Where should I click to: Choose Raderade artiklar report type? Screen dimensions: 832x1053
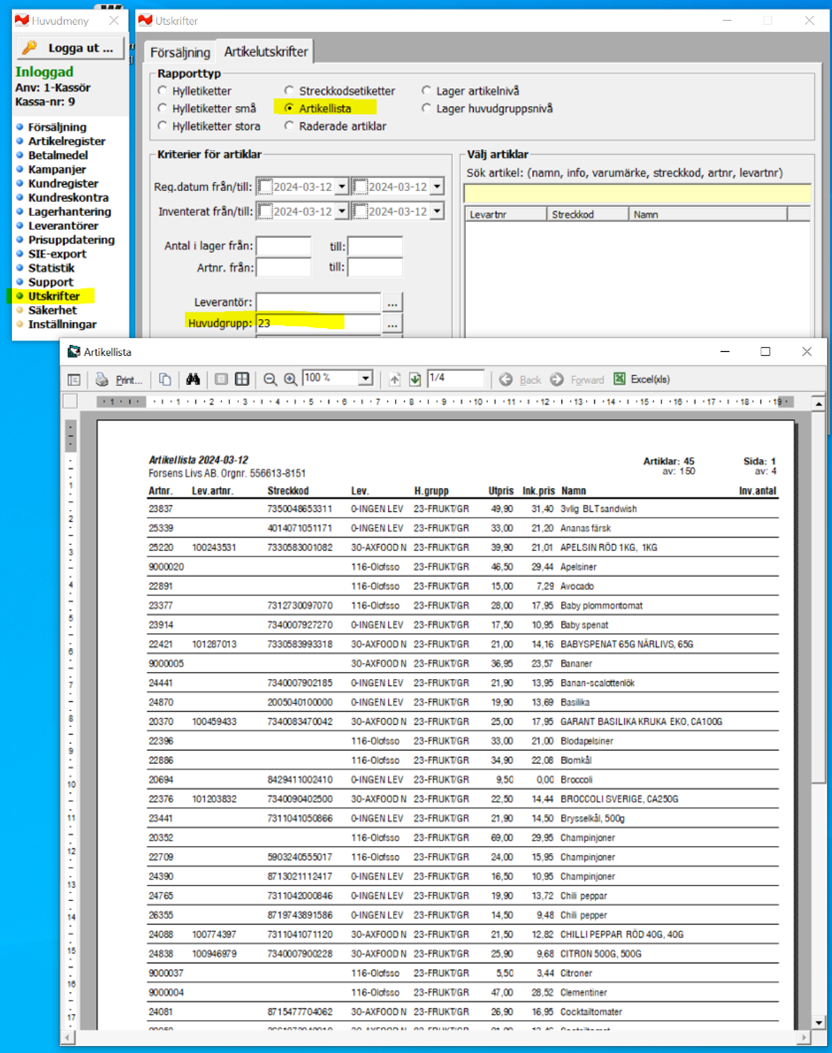coord(290,126)
